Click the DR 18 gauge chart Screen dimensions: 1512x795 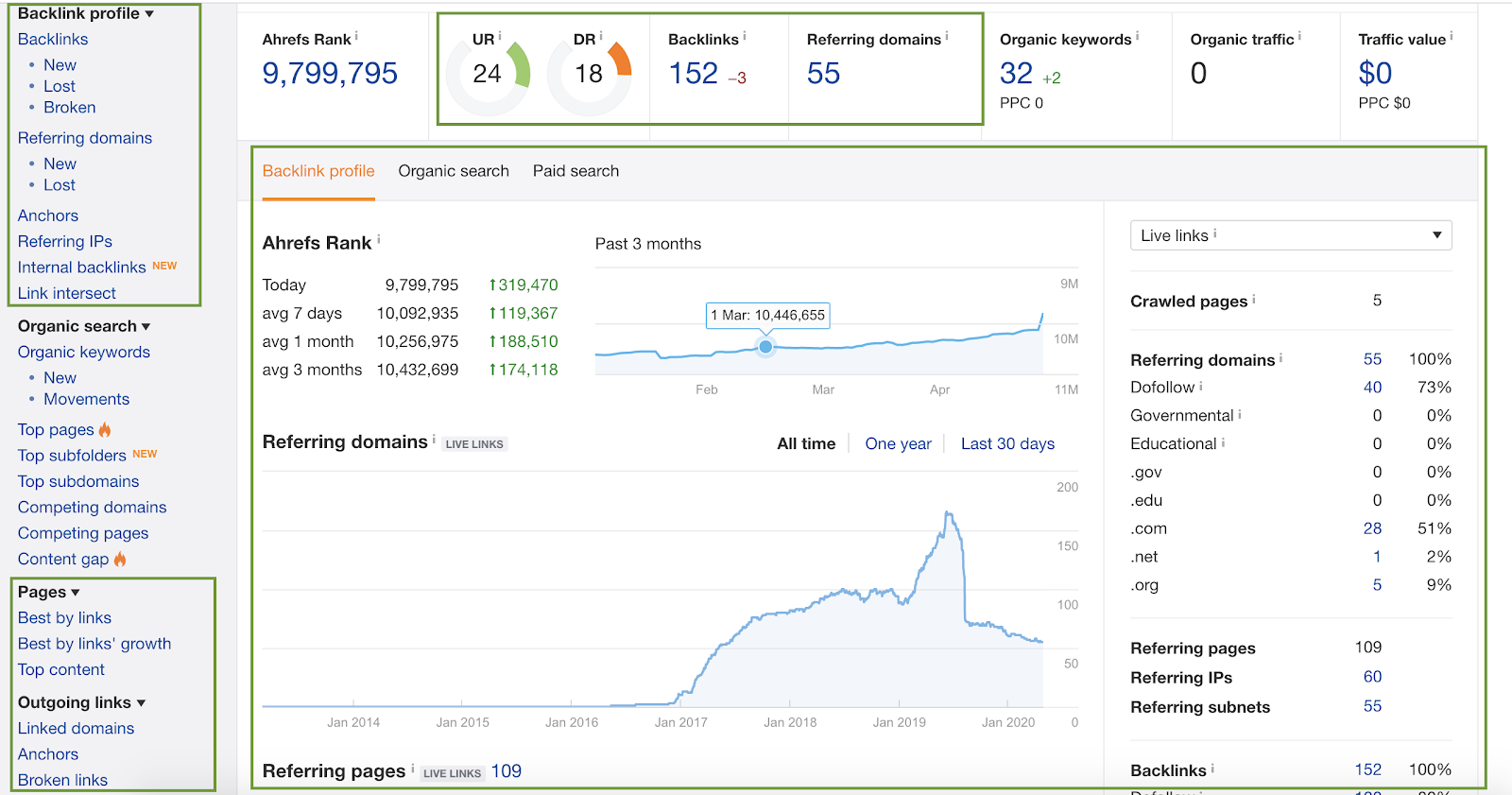pos(590,74)
